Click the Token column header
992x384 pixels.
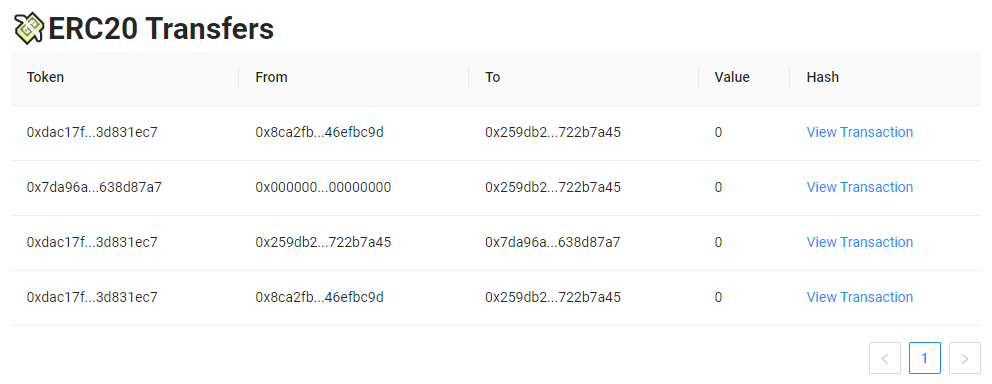pyautogui.click(x=45, y=77)
